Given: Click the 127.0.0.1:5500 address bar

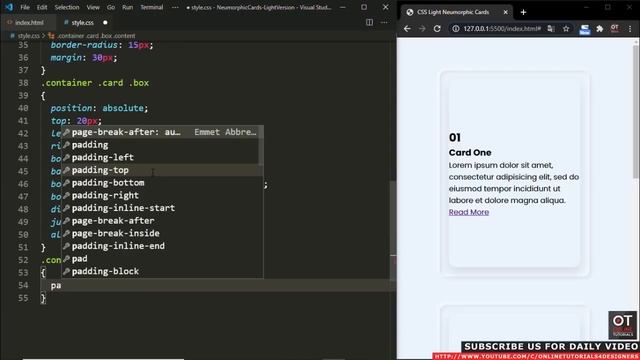Looking at the screenshot, I should [x=502, y=29].
